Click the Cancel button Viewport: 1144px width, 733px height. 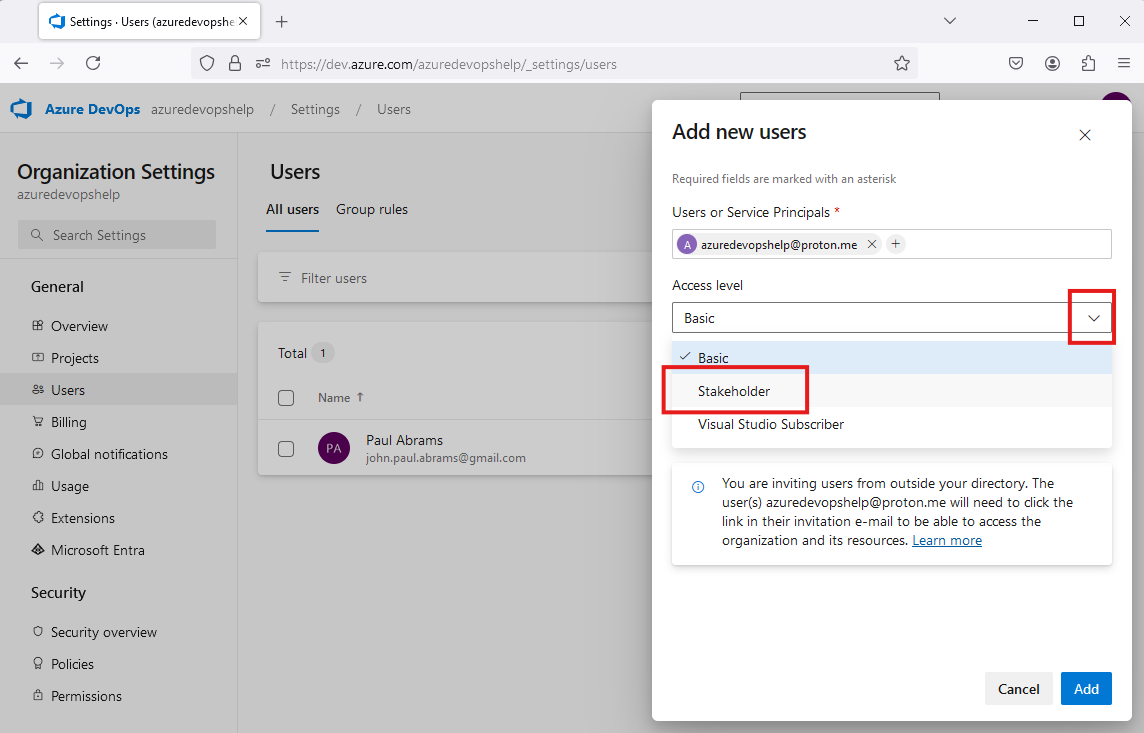(1019, 689)
